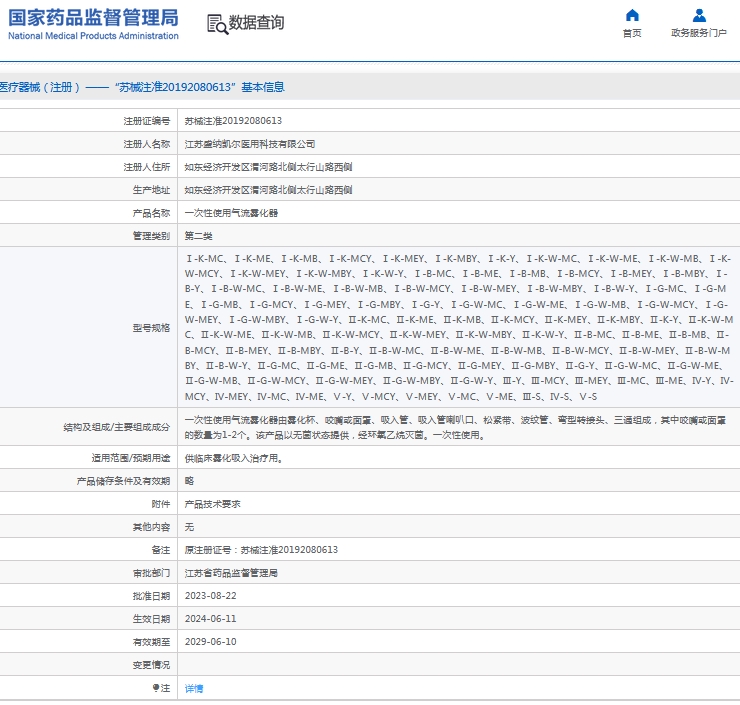Open the 政务服务门户 user icon

[x=699, y=16]
